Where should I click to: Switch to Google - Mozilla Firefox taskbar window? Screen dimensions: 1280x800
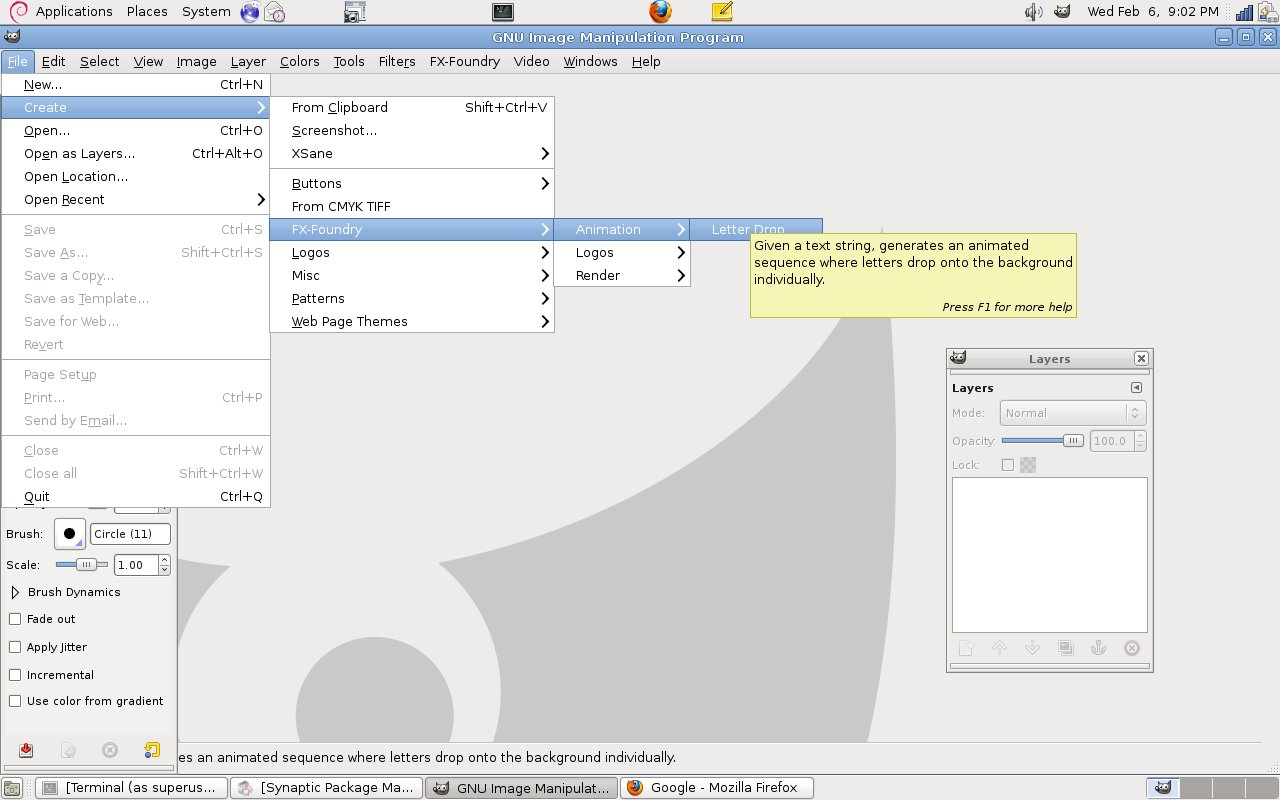click(x=716, y=788)
